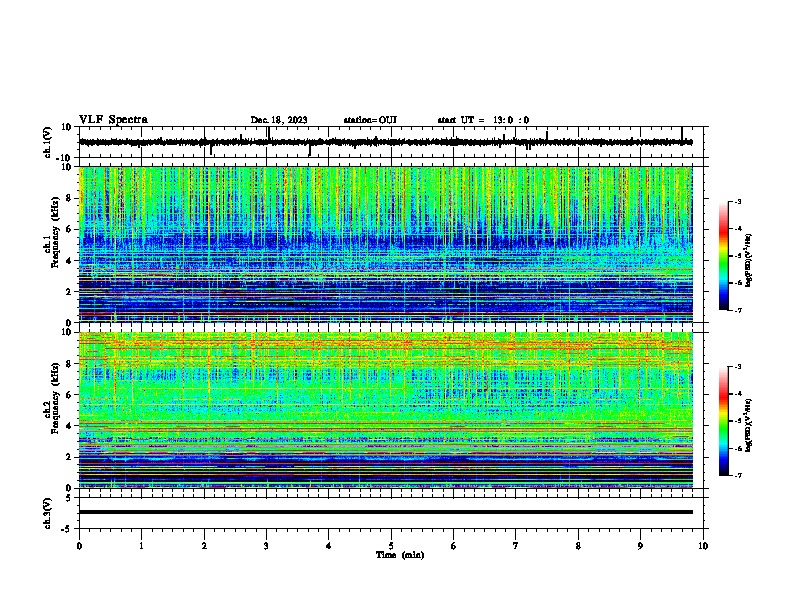Click inside the ch.2 spectrogram panel
This screenshot has width=792, height=612.
click(x=386, y=410)
